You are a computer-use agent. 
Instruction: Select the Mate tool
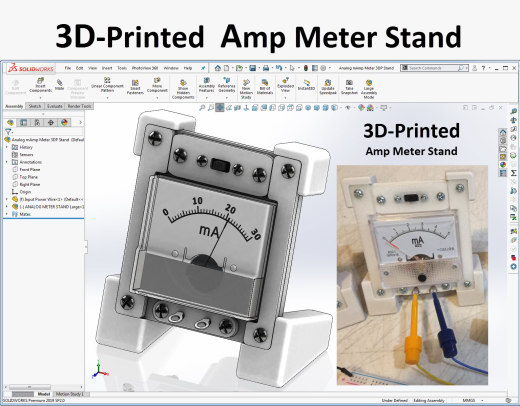click(59, 84)
